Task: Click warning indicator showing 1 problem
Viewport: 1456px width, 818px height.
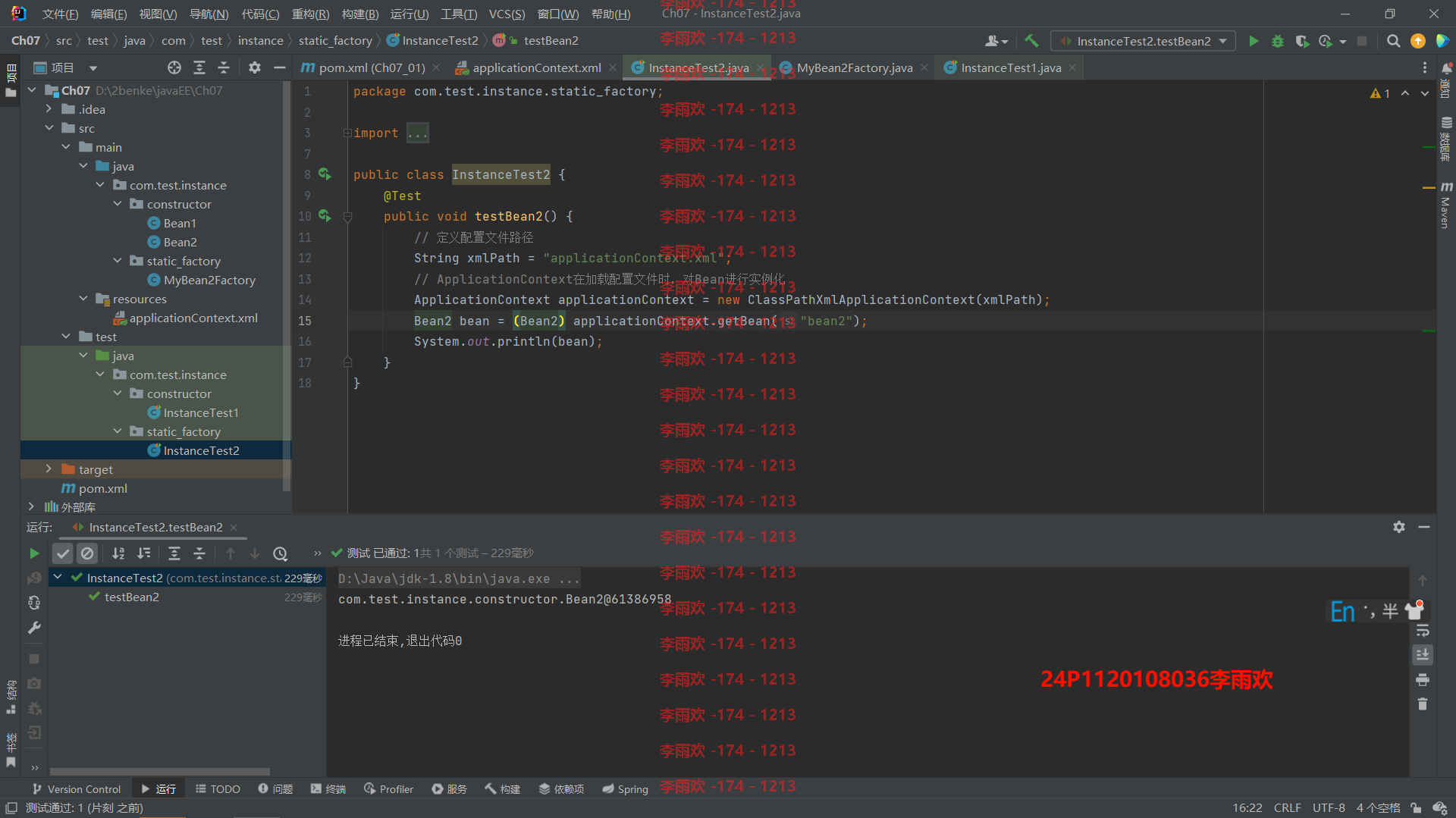Action: (1380, 93)
